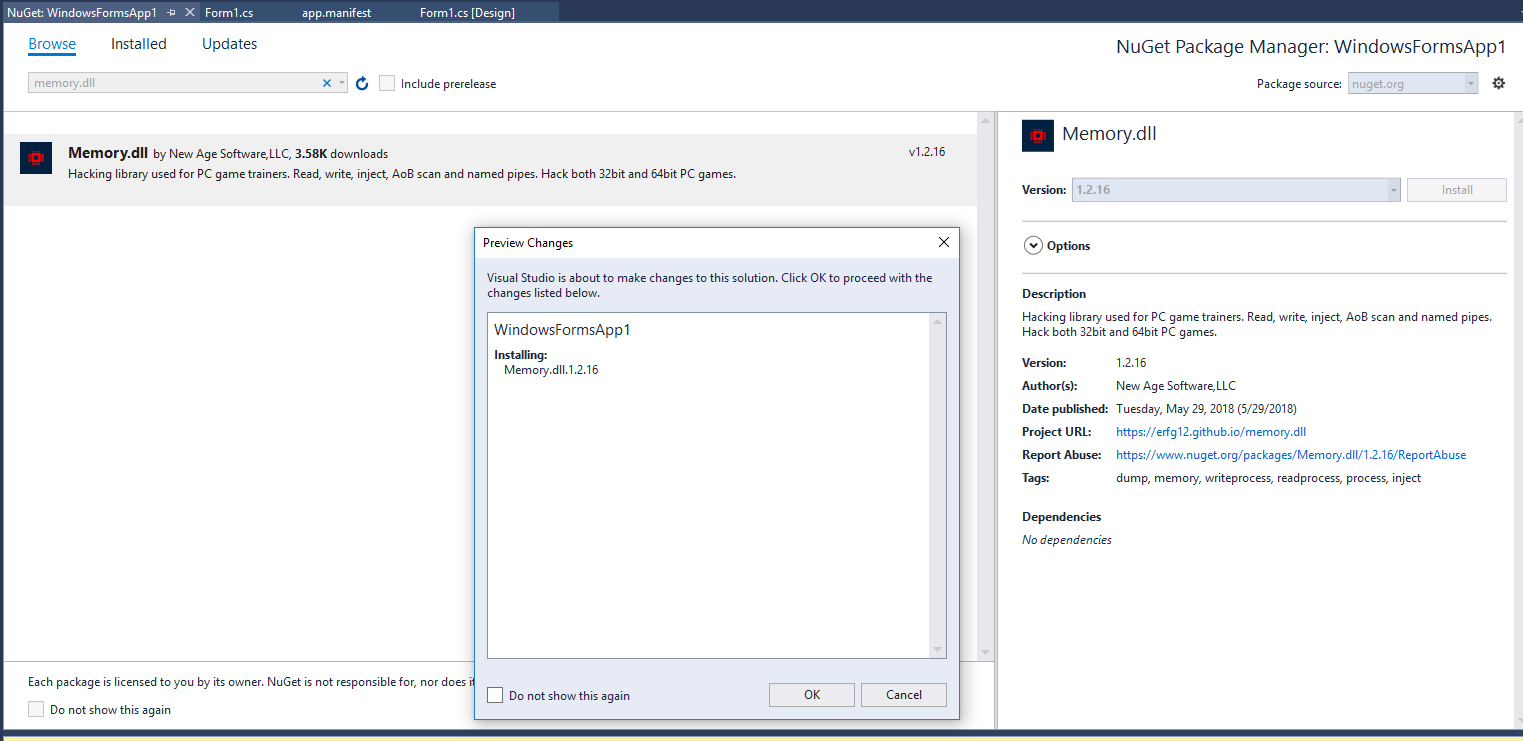Pin the NuGet: WindowsFormsApp1 tab
Viewport: 1523px width, 741px height.
[x=172, y=12]
